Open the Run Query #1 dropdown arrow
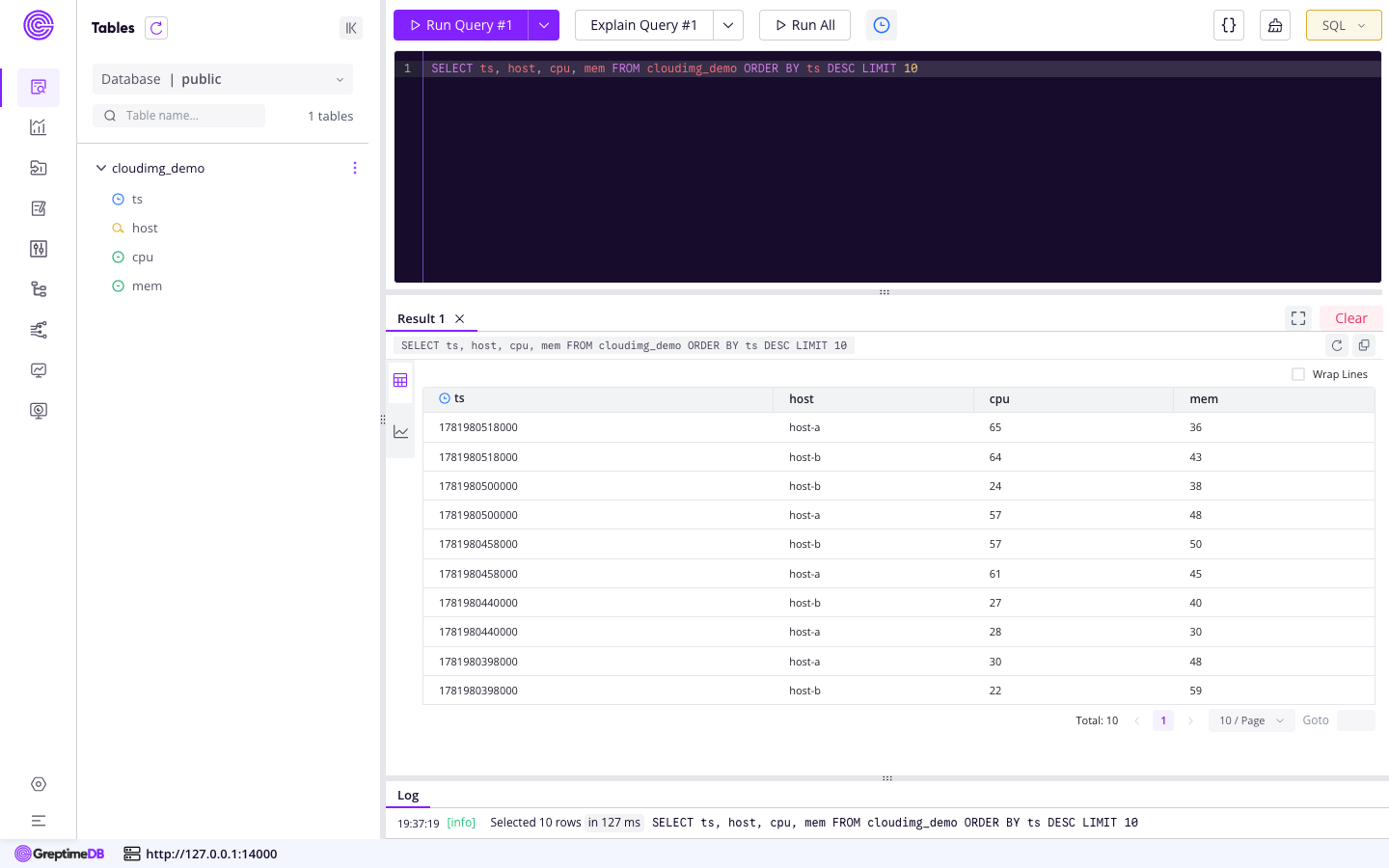 coord(544,25)
